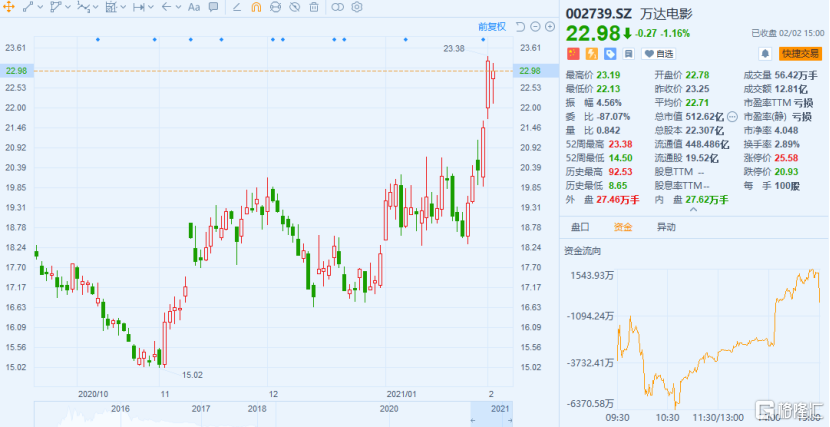Select the price range ruler tool
The image size is (830, 427).
139,7
